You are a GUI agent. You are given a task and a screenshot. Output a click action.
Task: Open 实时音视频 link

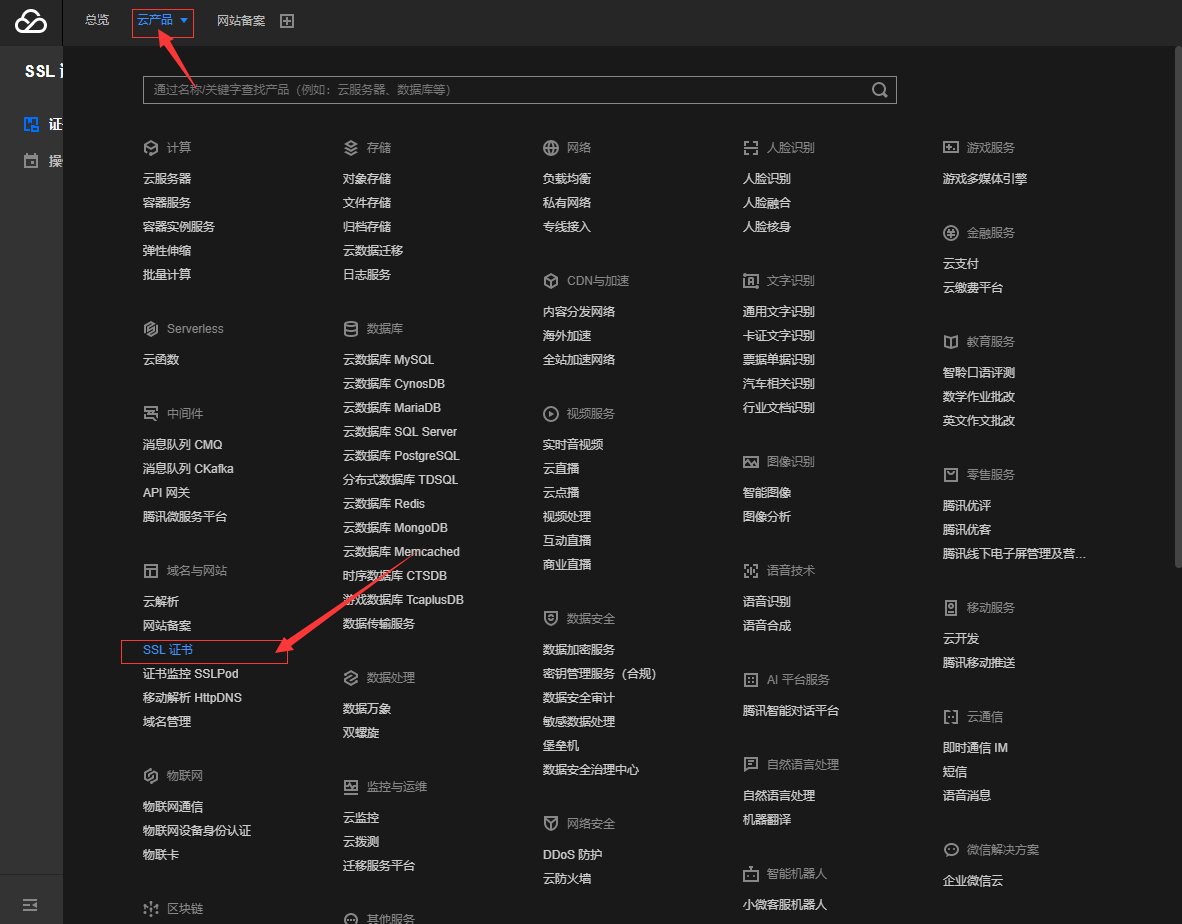[x=573, y=445]
